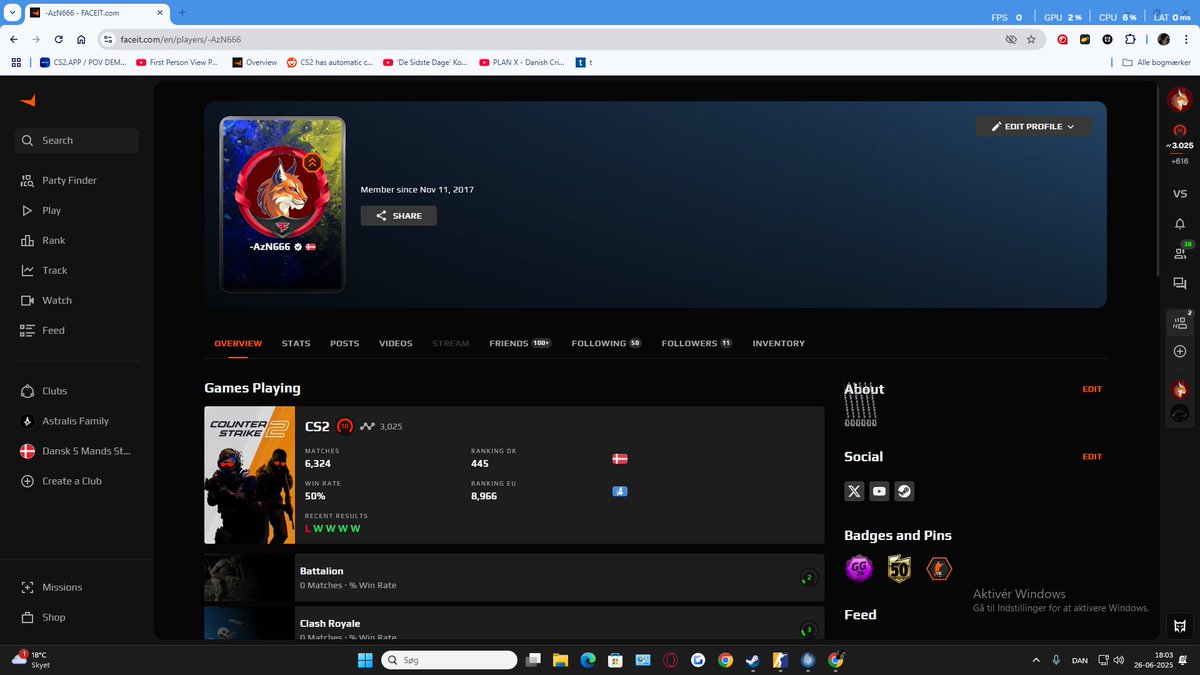Image resolution: width=1200 pixels, height=675 pixels.
Task: Click the Steam icon in the taskbar
Action: [752, 660]
